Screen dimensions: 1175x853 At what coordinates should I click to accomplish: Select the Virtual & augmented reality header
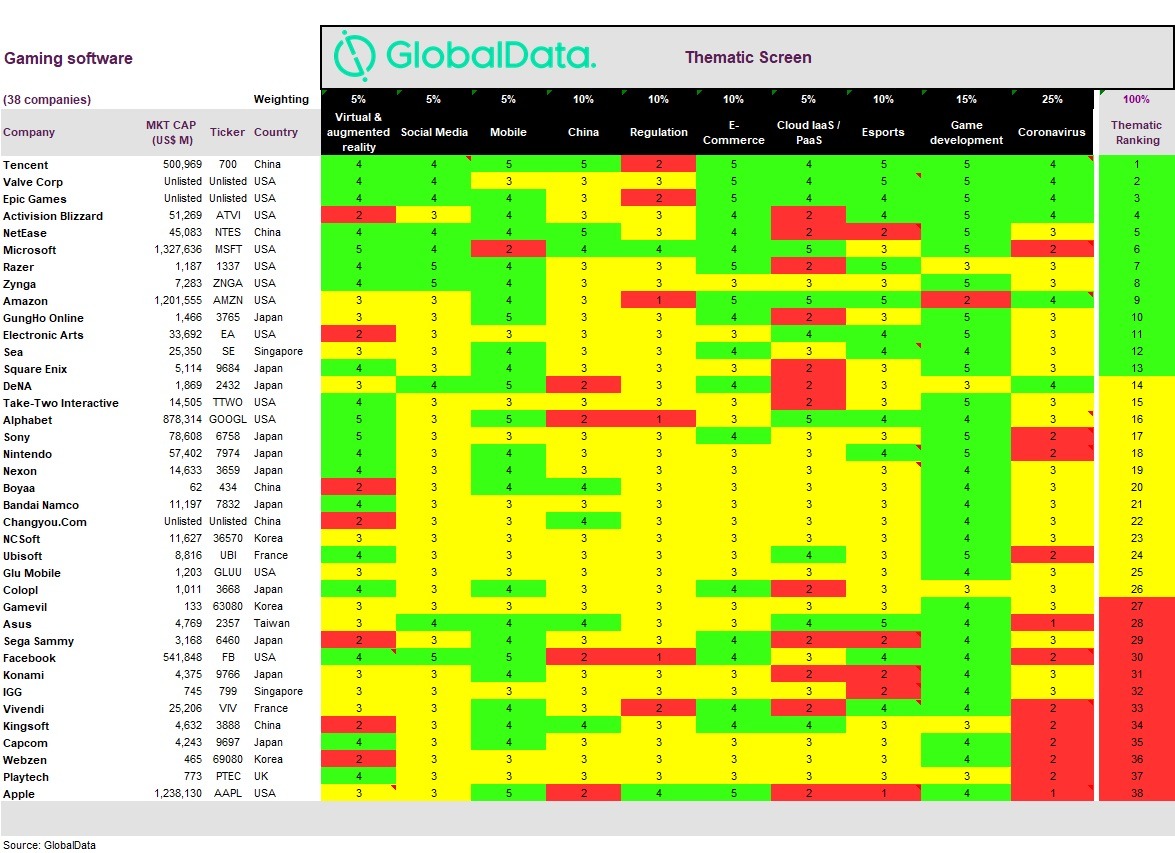click(x=358, y=132)
